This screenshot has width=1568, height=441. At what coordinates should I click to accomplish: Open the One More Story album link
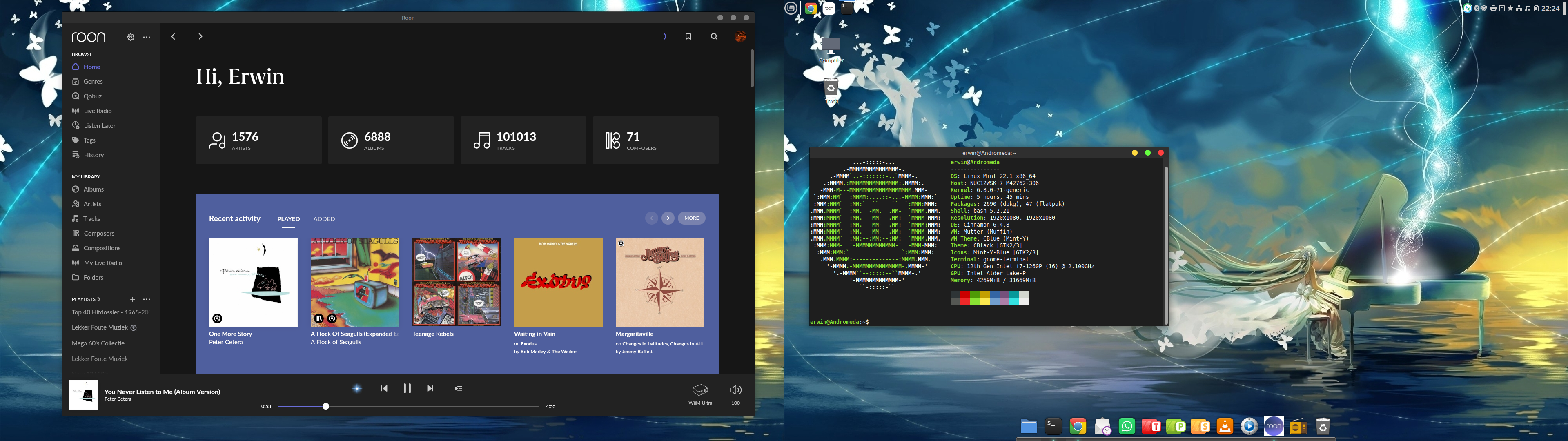(x=230, y=334)
